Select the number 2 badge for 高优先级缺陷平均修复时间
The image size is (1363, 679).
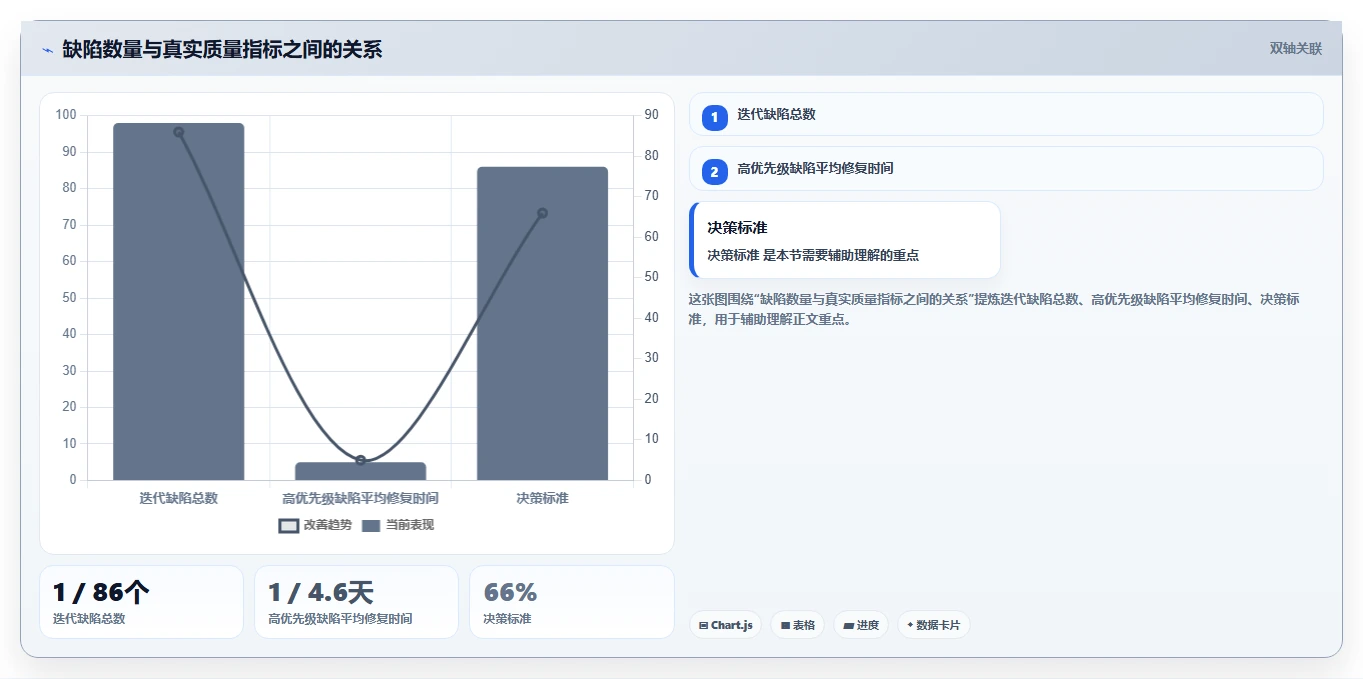[x=714, y=172]
